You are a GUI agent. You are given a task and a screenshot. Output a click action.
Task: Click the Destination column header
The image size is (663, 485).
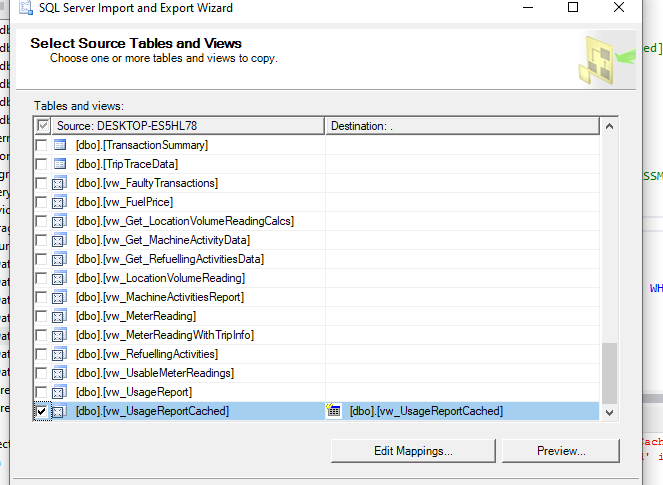coord(462,126)
